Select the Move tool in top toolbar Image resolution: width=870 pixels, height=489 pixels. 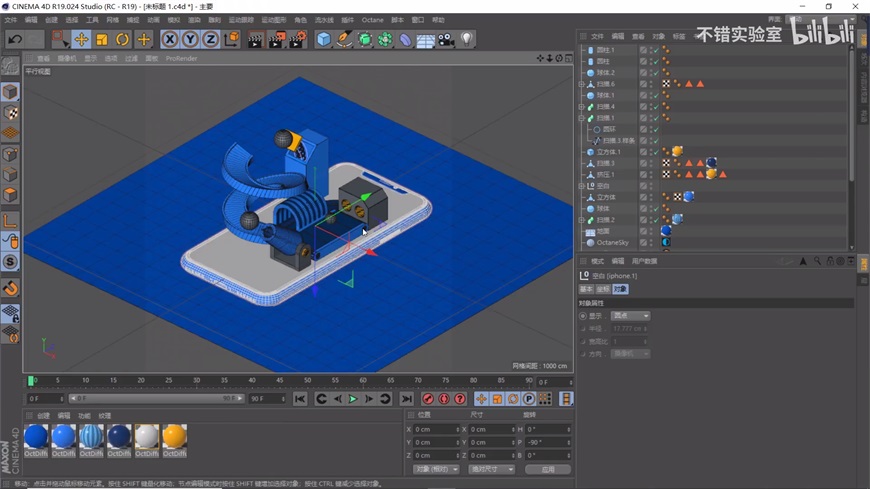81,39
